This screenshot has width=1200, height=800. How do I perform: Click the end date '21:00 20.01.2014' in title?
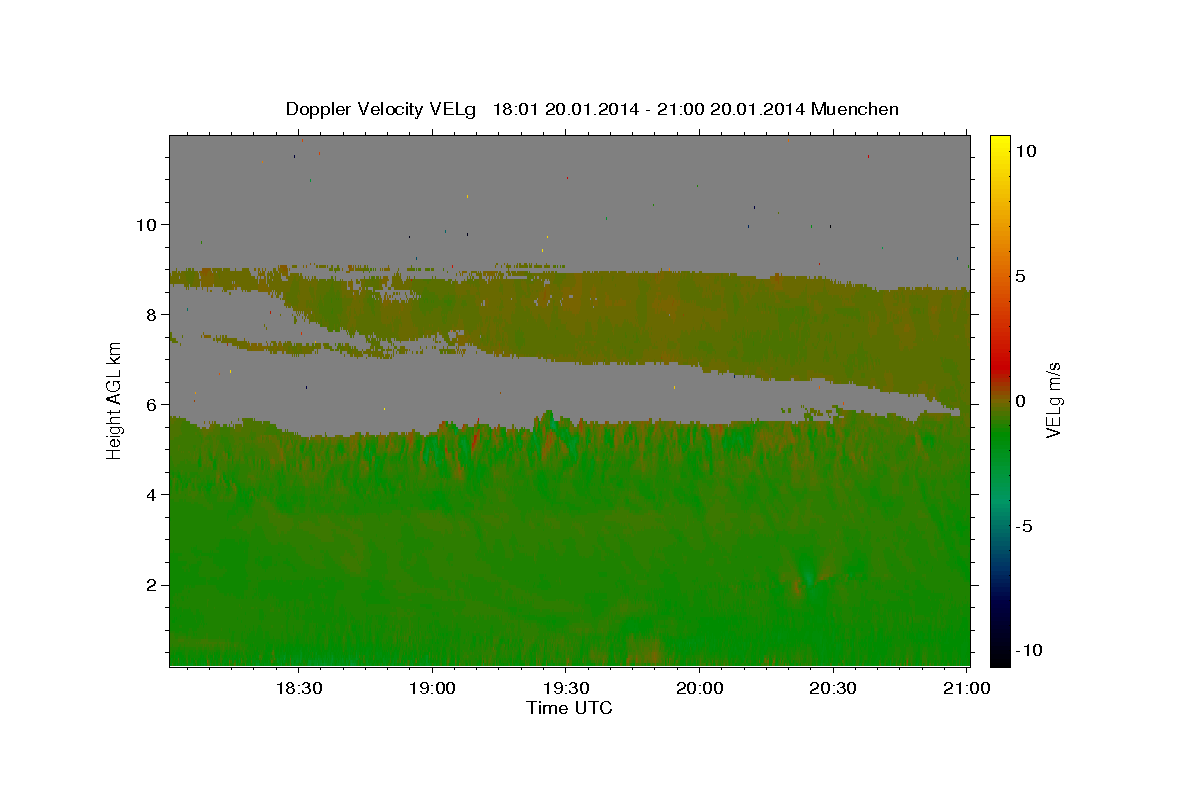(x=731, y=109)
